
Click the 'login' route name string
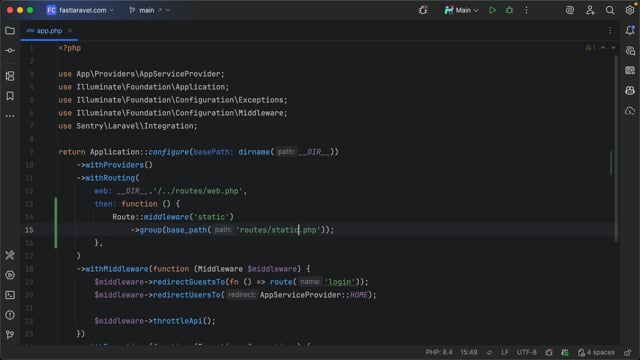pos(340,282)
